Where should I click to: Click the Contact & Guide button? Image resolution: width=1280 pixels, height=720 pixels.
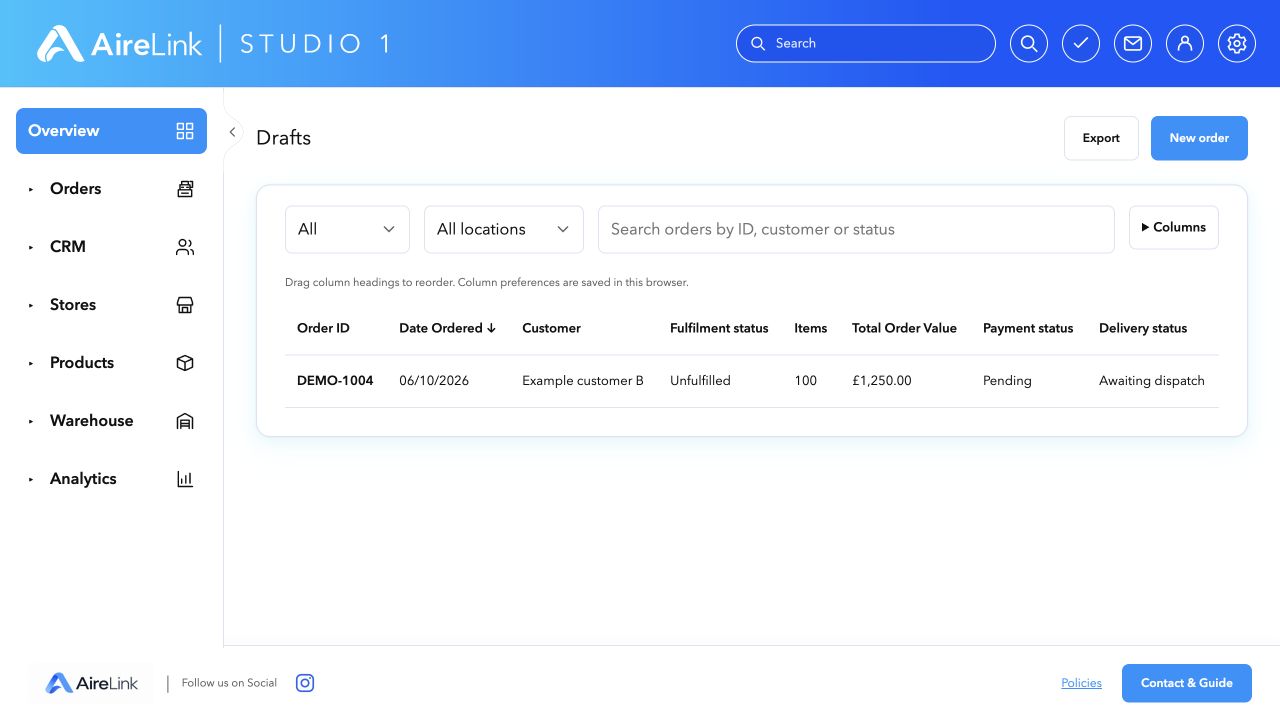point(1187,683)
